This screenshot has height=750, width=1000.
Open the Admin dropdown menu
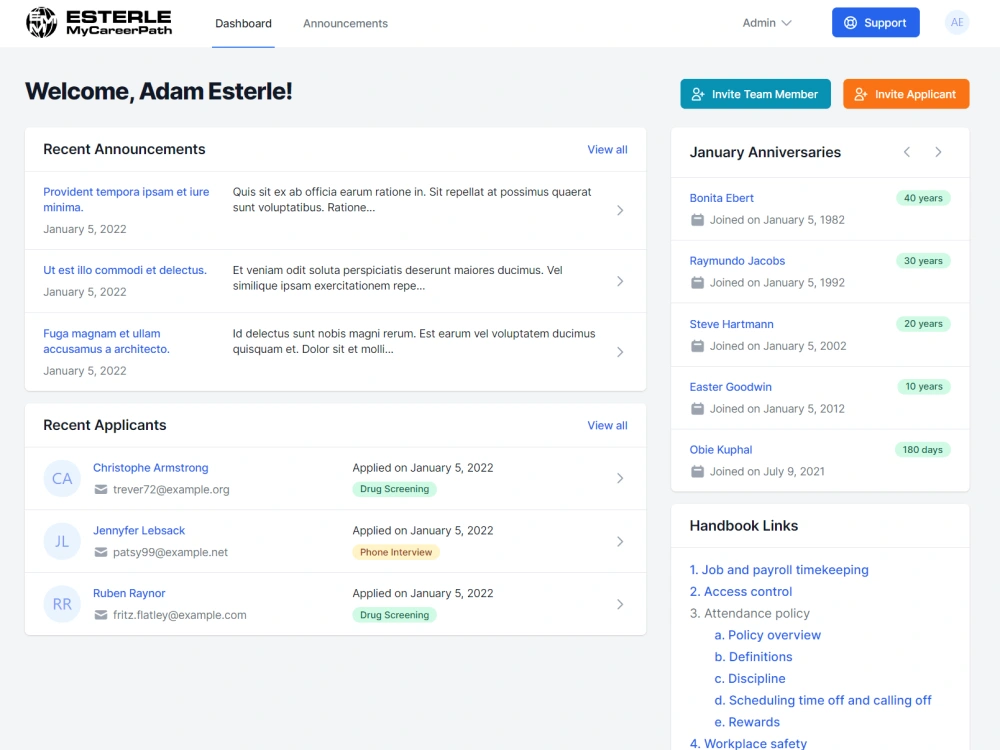coord(767,23)
